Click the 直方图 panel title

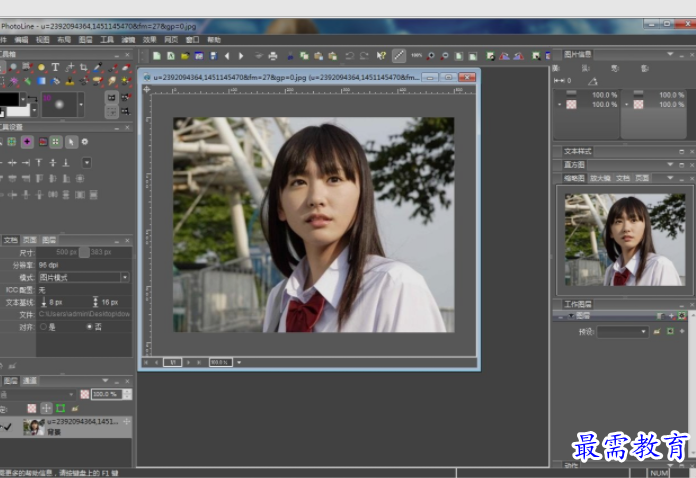pyautogui.click(x=574, y=165)
